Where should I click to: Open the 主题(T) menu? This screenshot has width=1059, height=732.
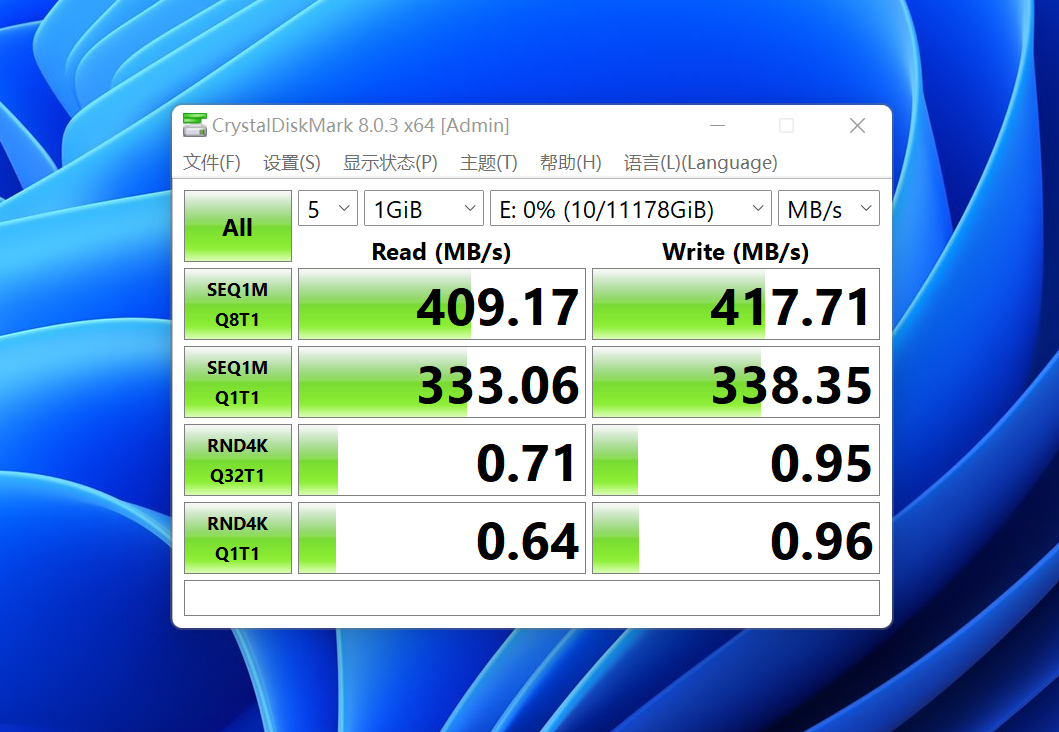[x=488, y=163]
